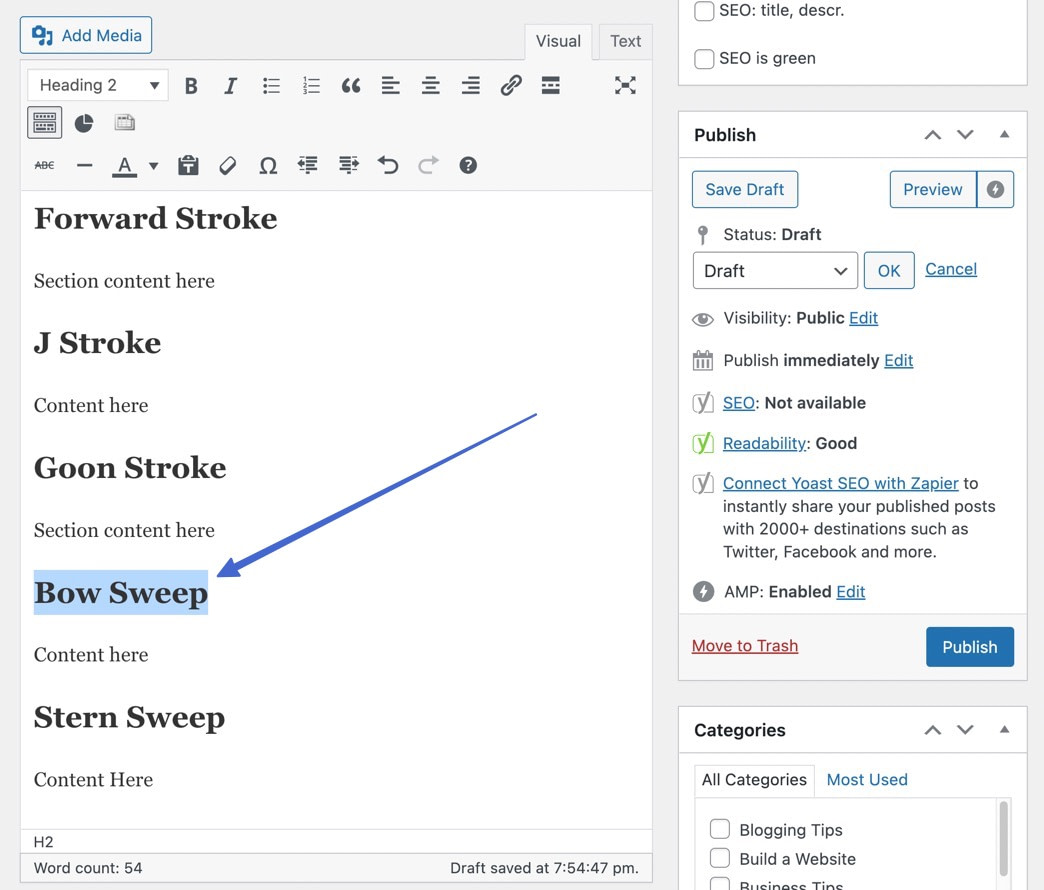1044x890 pixels.
Task: Edit the post visibility setting
Action: tap(865, 318)
